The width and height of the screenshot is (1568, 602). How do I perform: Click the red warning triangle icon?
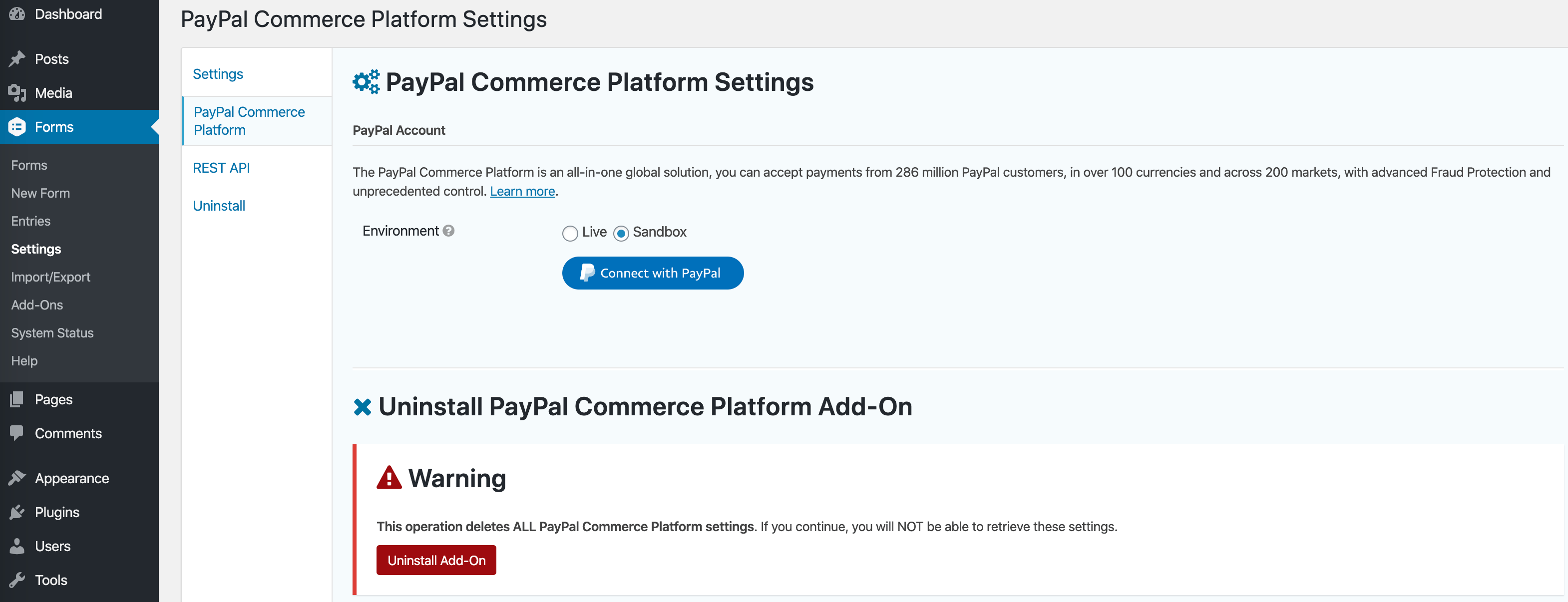(389, 478)
